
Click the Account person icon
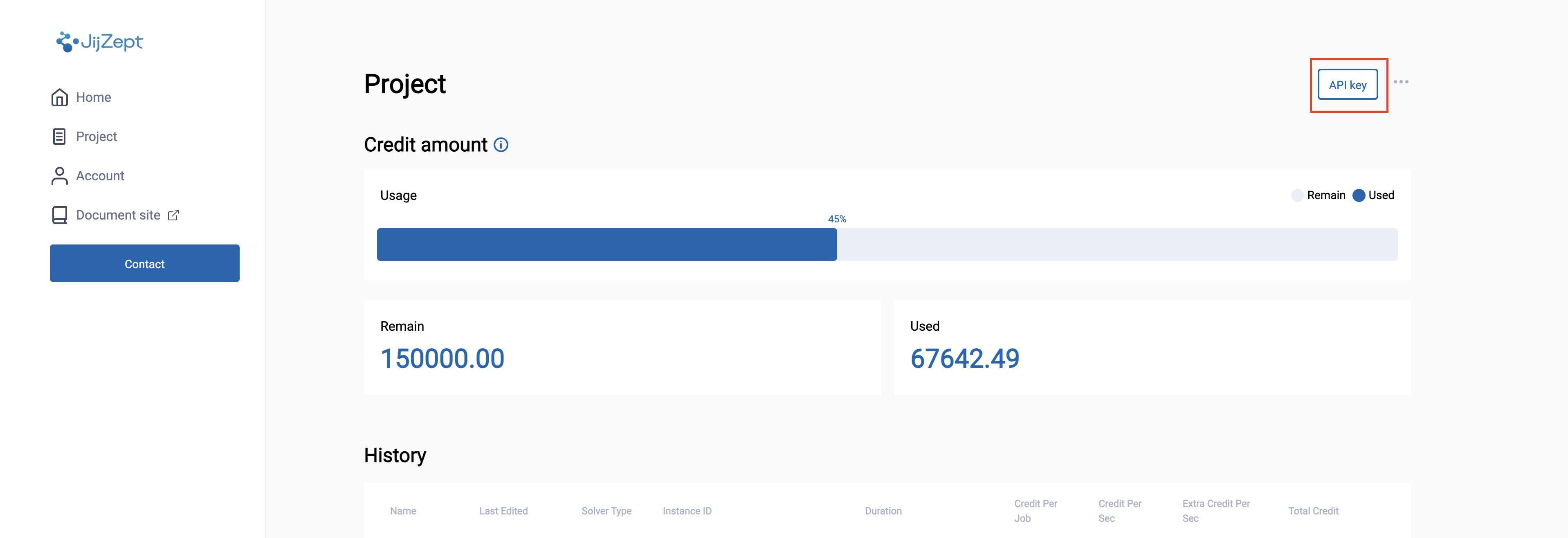pos(60,176)
